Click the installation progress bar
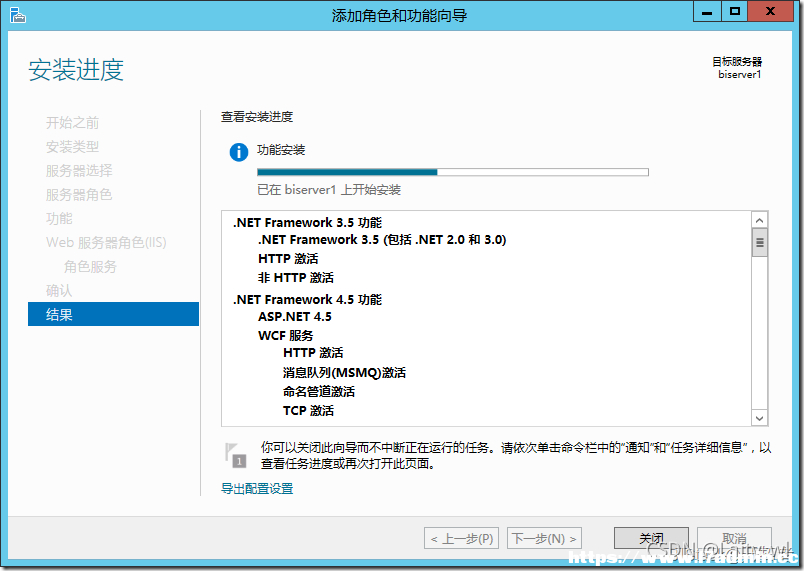This screenshot has height=571, width=804. 453,172
